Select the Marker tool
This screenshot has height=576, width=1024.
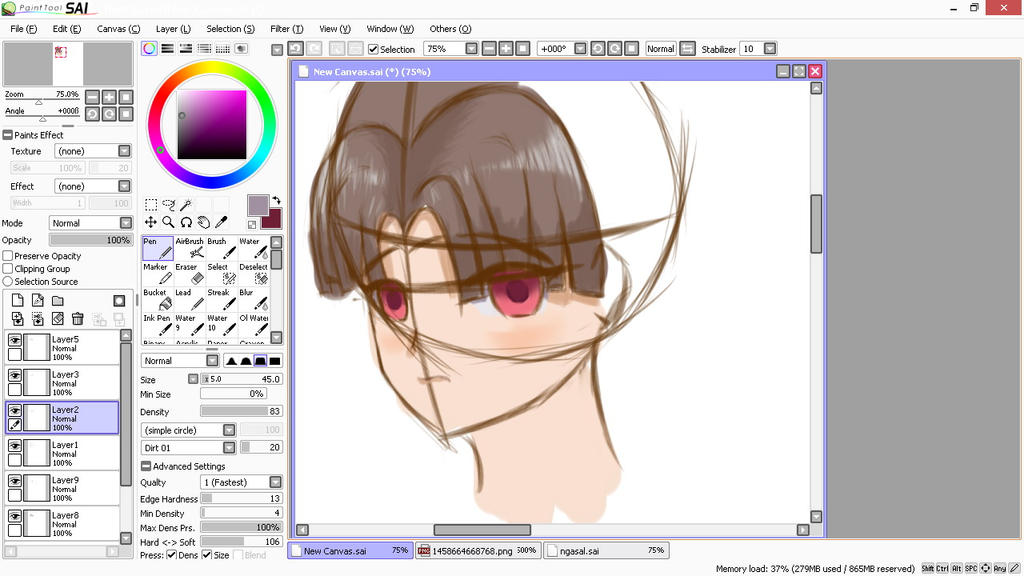tap(158, 275)
